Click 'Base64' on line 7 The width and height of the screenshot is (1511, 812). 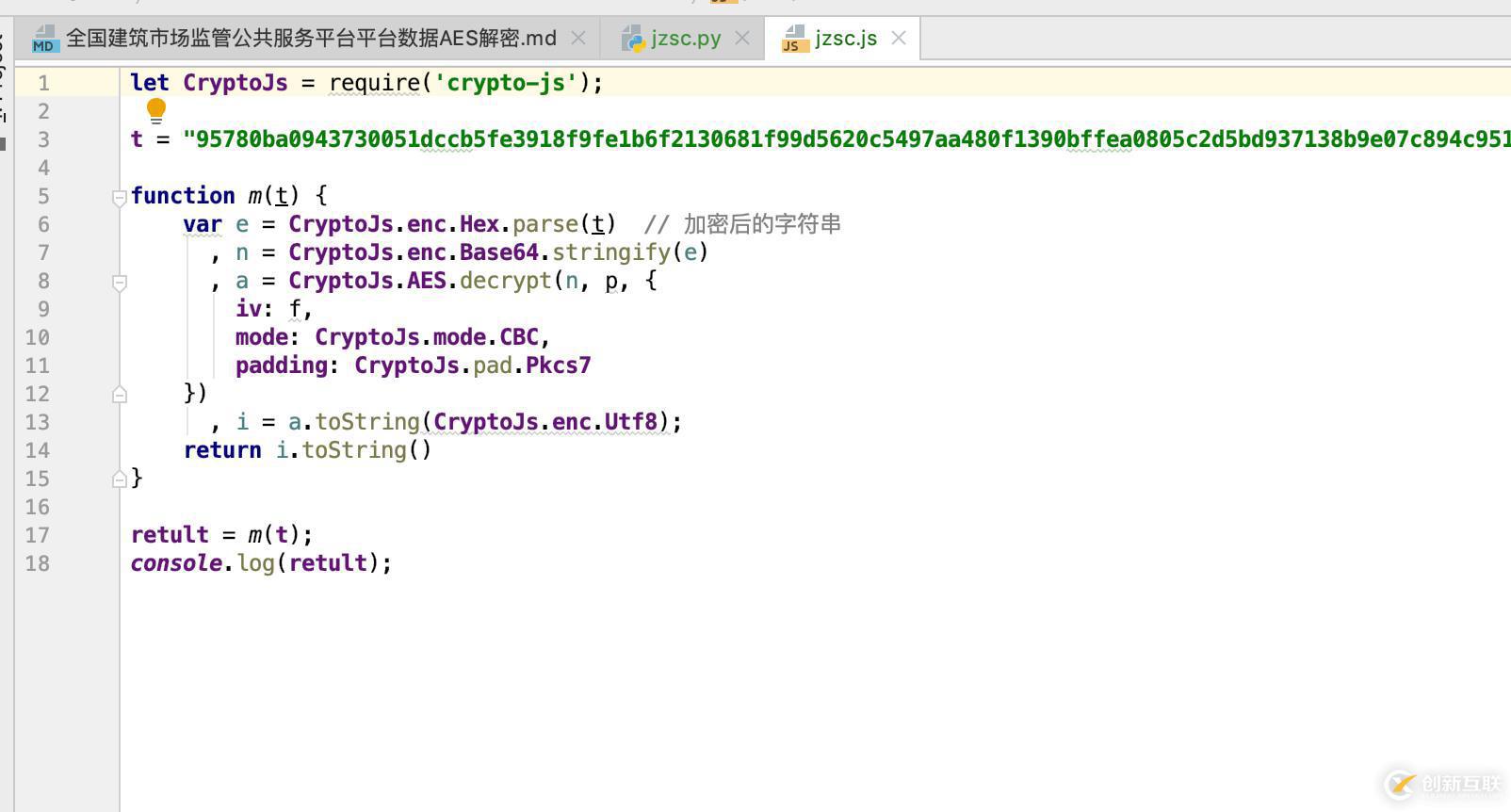pyautogui.click(x=499, y=252)
